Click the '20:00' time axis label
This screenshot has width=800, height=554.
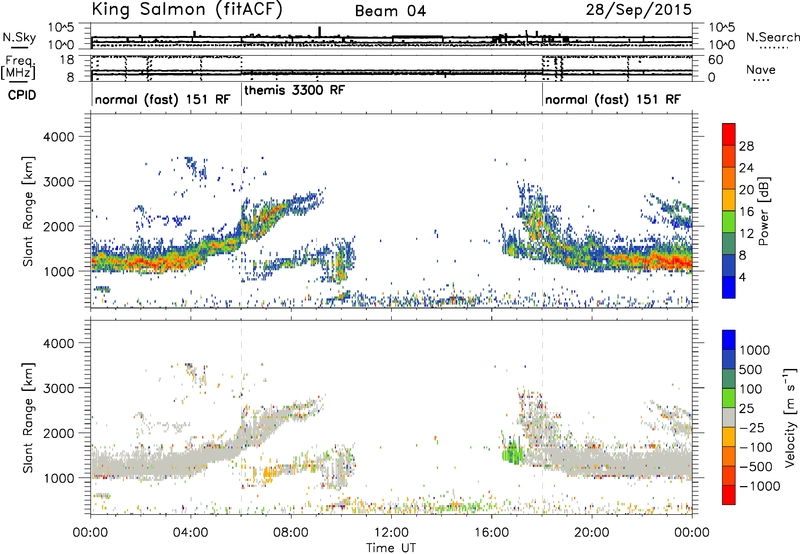click(x=592, y=533)
